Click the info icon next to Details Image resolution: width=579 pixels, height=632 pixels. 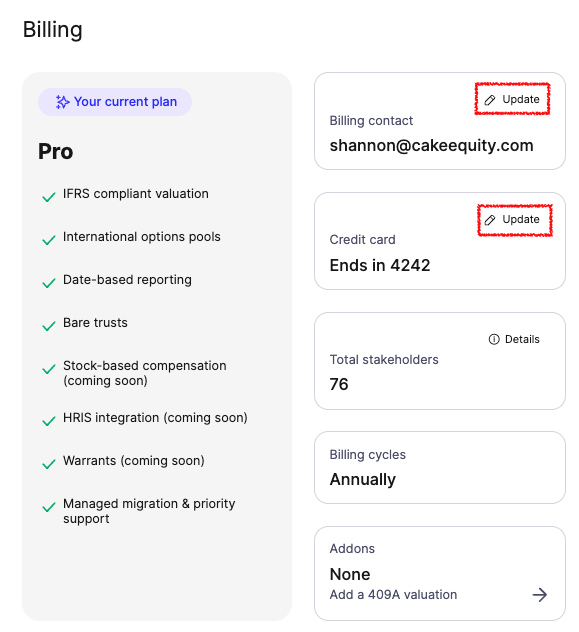click(x=494, y=339)
